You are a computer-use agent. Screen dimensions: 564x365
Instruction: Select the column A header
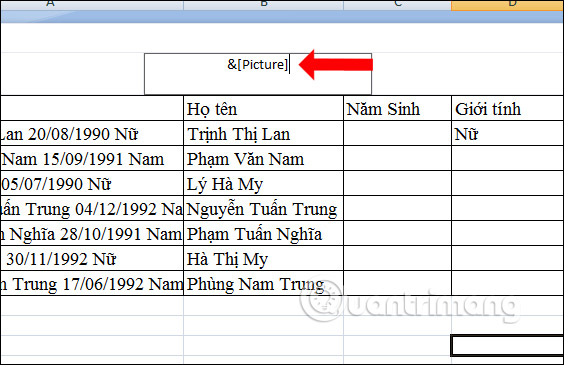point(92,5)
